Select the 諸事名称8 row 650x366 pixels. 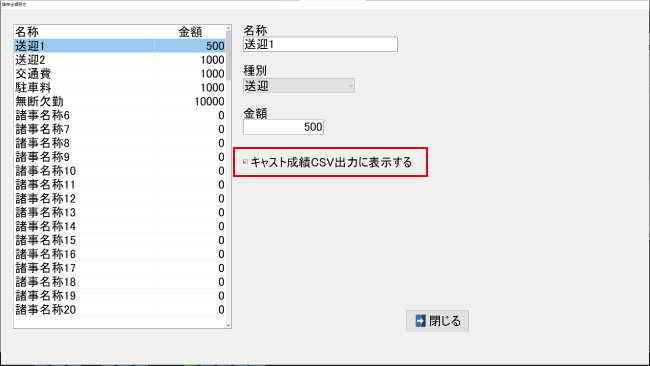click(x=120, y=143)
